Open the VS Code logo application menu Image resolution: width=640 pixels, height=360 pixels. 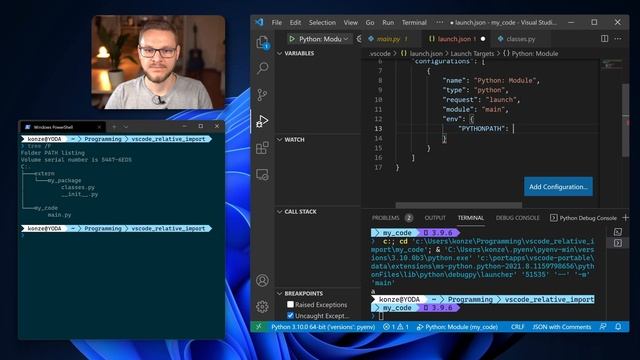pyautogui.click(x=260, y=22)
